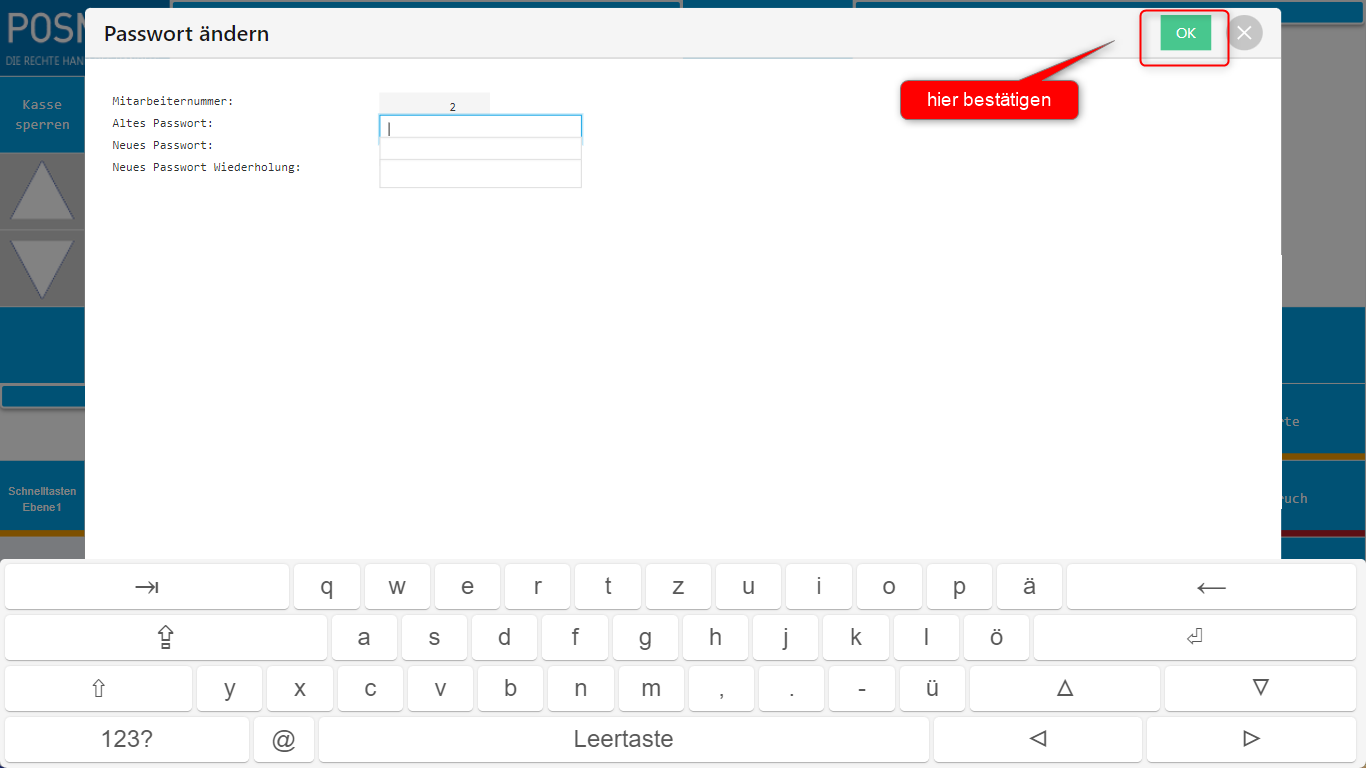Focus the Neues Passwort field

tap(480, 149)
